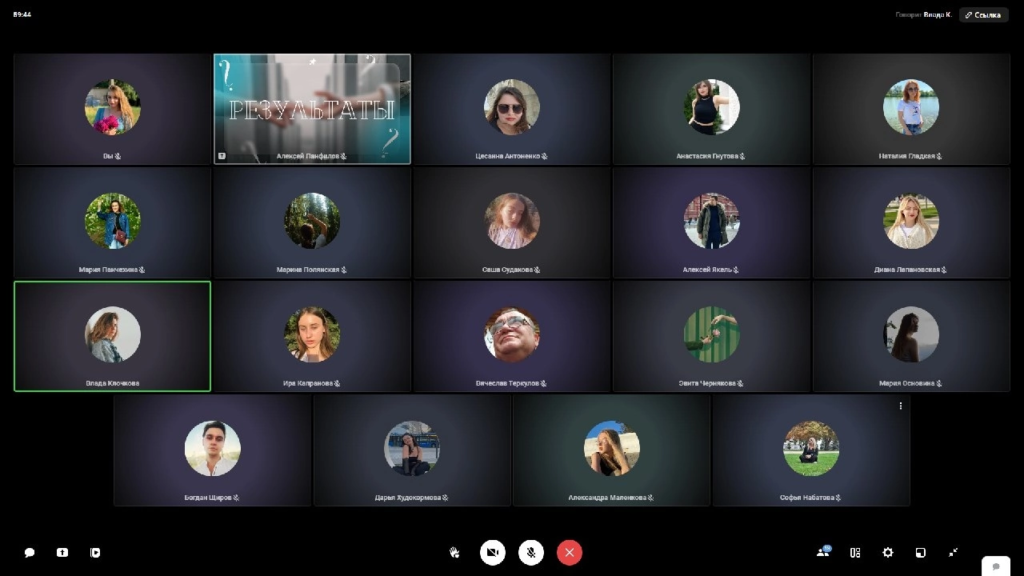The width and height of the screenshot is (1024, 576).
Task: Select Влада Клочкова's highlighted video tile
Action: coord(112,336)
